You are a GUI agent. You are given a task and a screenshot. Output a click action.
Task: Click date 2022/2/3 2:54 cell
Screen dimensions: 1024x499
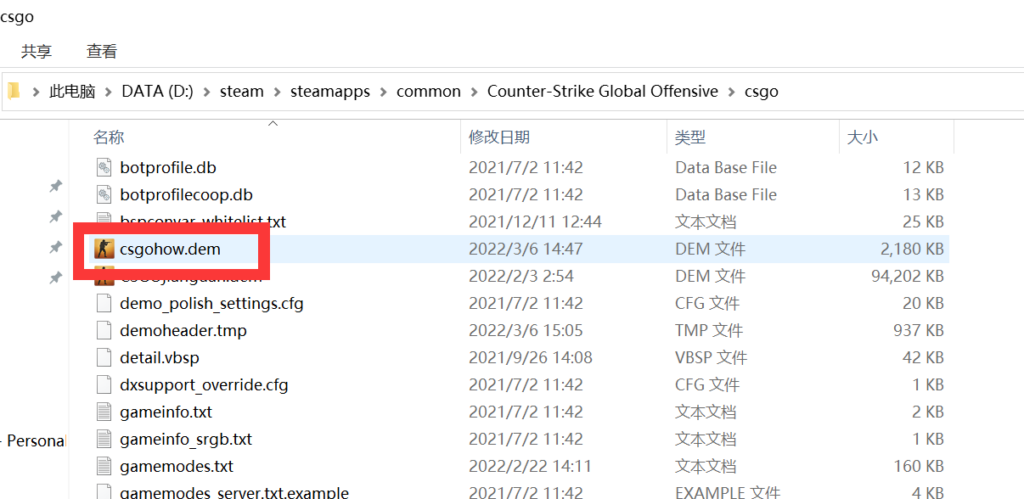pyautogui.click(x=521, y=276)
